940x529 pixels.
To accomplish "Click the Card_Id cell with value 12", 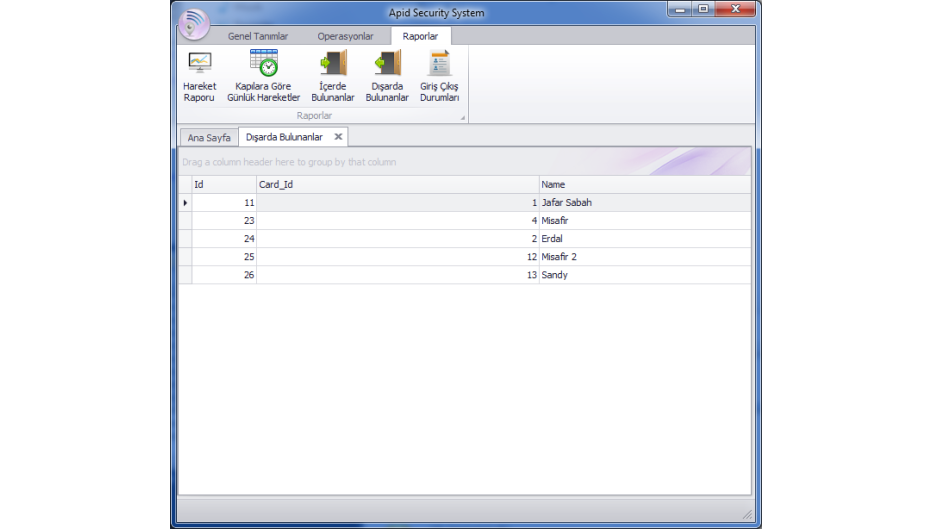I will 397,257.
